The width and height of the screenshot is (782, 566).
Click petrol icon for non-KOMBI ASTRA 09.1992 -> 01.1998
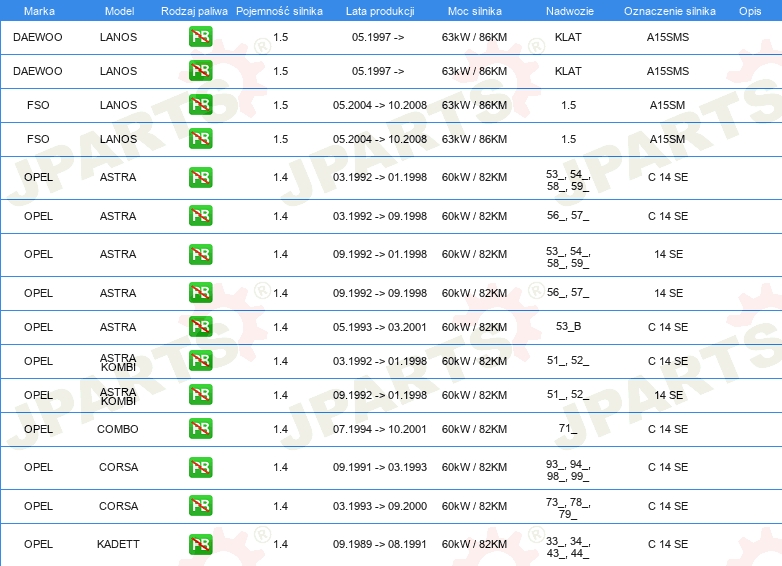tap(200, 254)
